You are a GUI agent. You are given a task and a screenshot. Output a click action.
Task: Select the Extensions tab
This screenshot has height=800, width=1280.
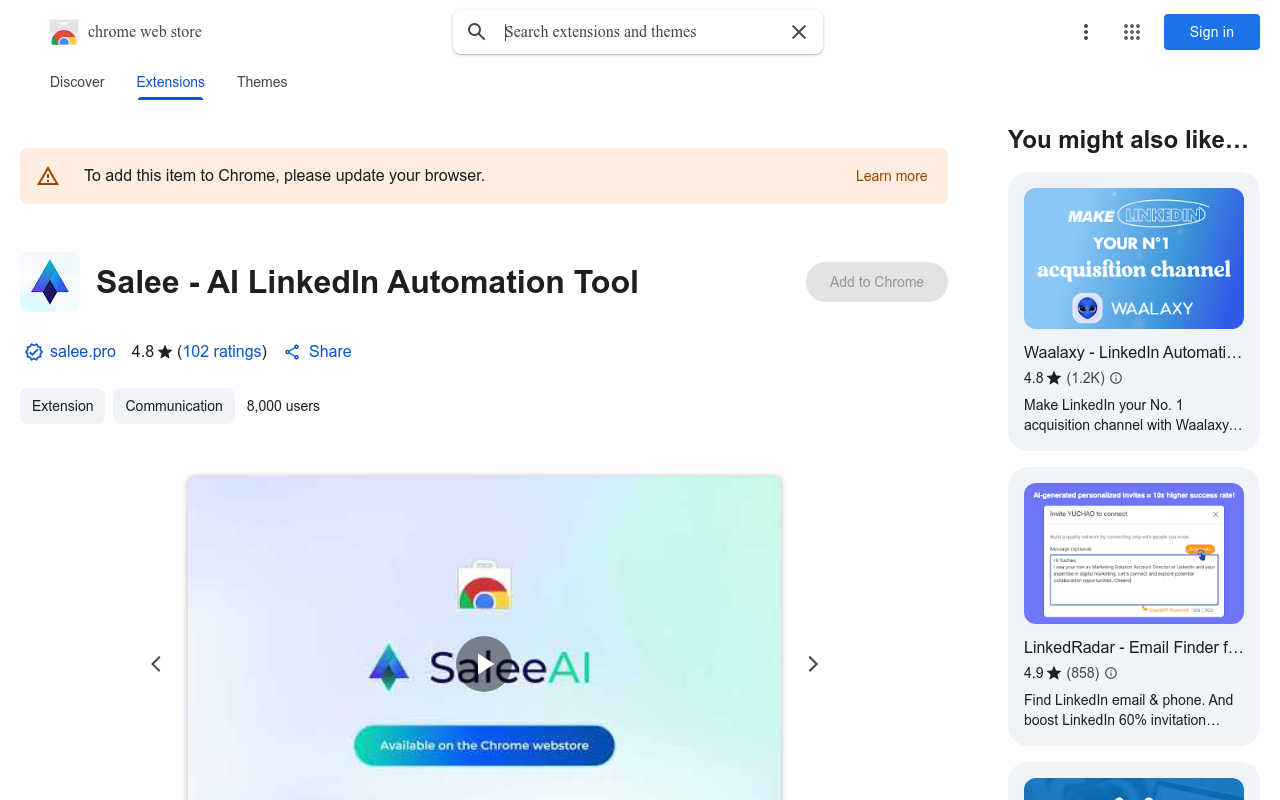(x=171, y=82)
